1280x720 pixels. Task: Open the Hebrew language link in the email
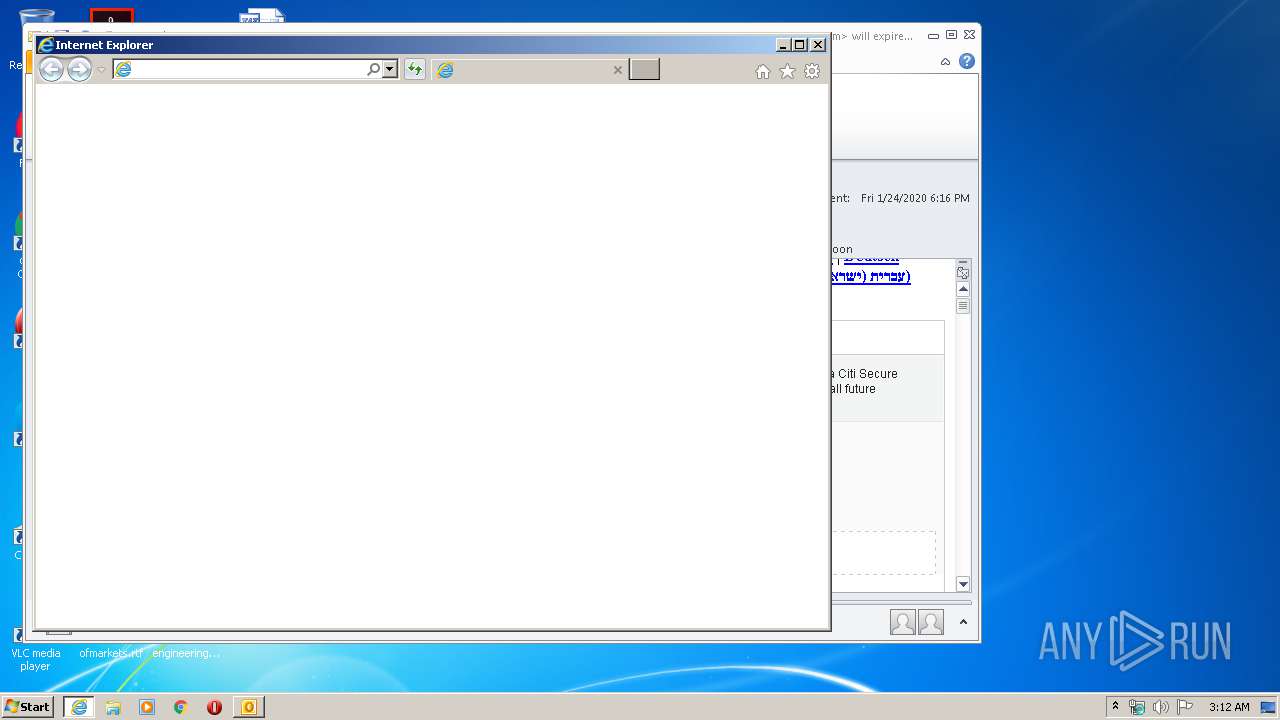point(871,277)
